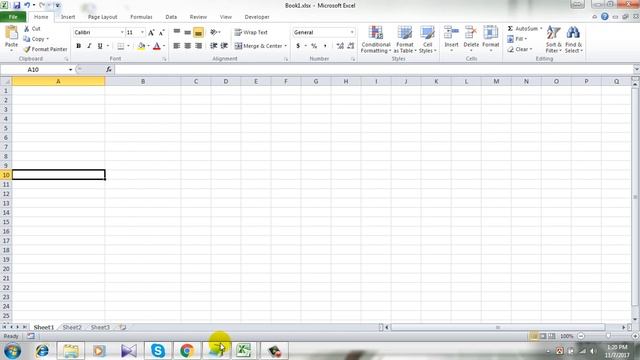Click the Insert Function fx button
The width and height of the screenshot is (640, 360).
(109, 70)
